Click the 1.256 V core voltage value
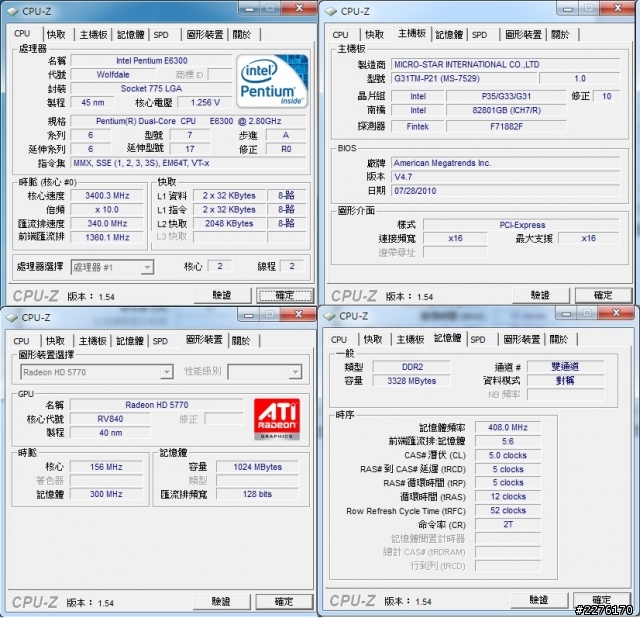The width and height of the screenshot is (640, 618). tap(205, 102)
